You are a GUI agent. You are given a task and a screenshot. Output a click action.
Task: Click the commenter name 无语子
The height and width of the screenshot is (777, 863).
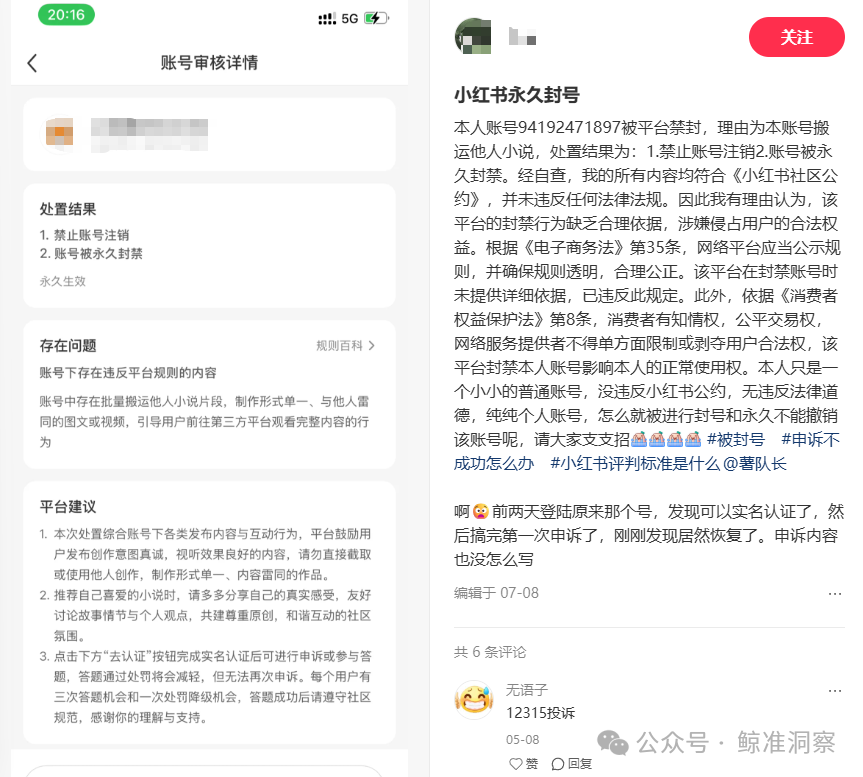(527, 690)
